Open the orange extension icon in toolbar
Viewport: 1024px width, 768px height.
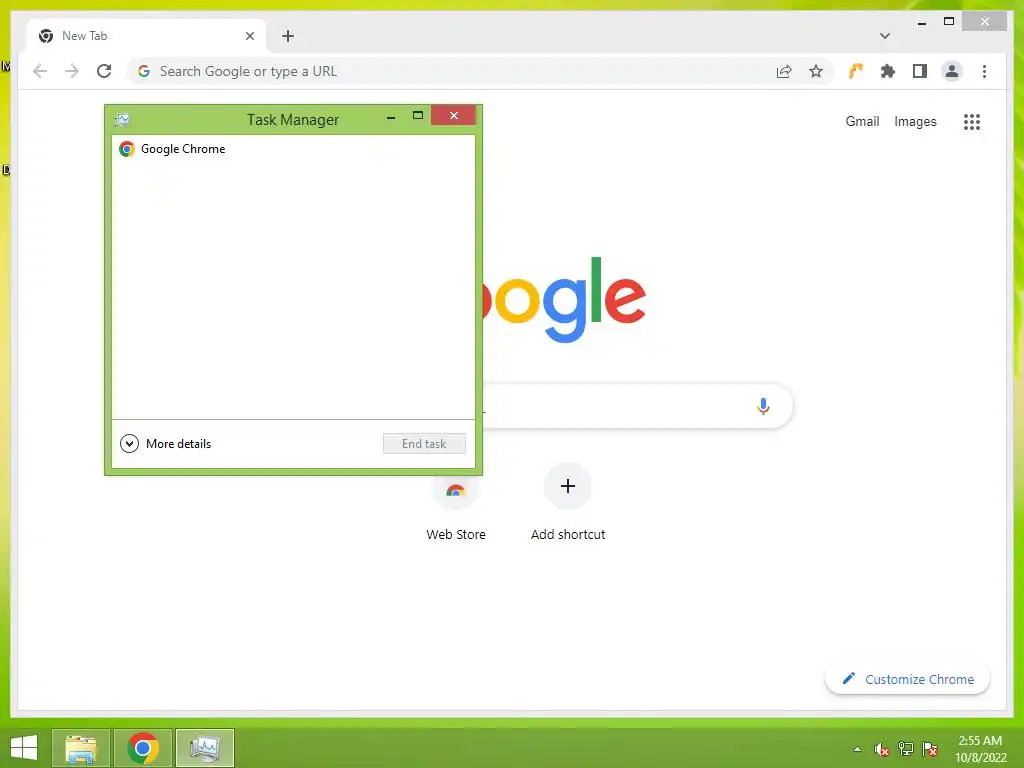(856, 71)
